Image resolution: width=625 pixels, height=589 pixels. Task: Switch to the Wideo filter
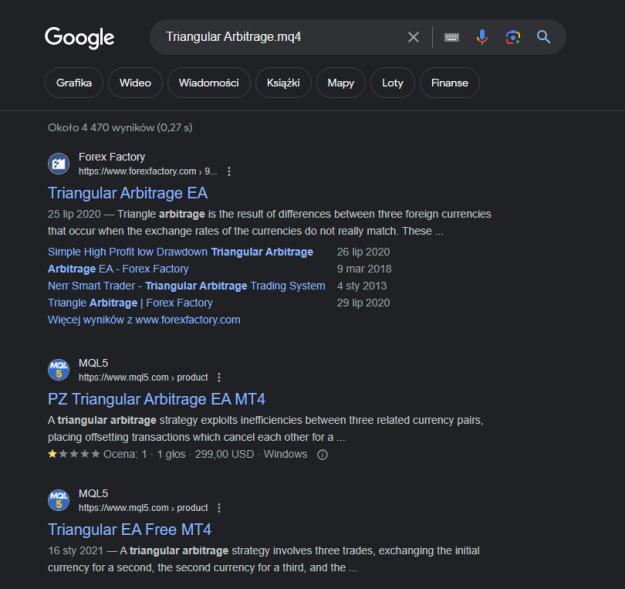pos(135,83)
